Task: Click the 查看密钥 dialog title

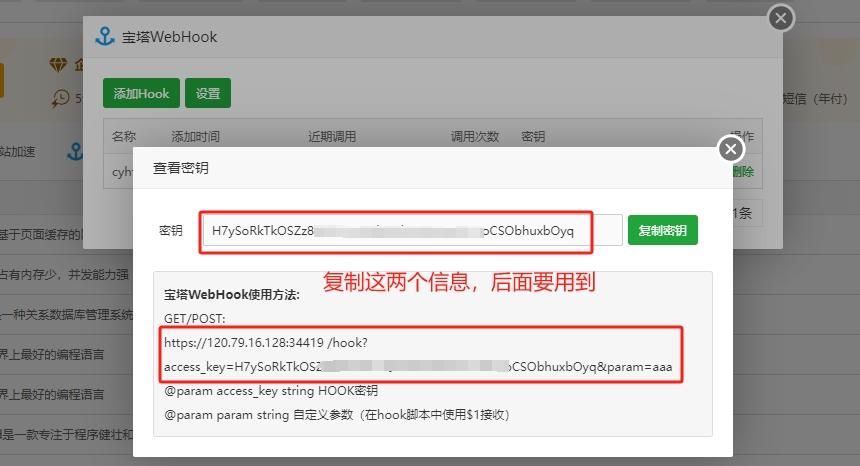Action: click(180, 168)
